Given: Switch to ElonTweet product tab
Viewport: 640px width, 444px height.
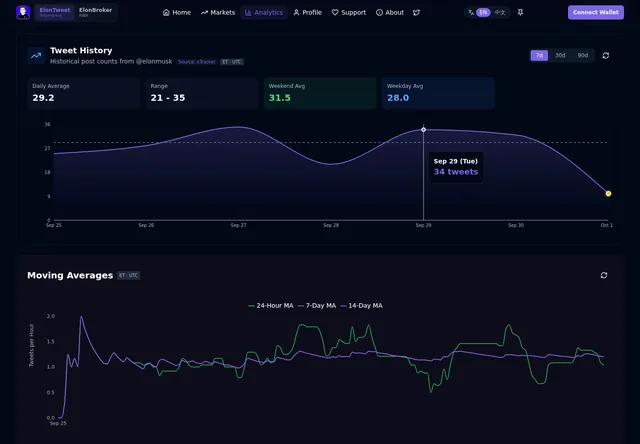Looking at the screenshot, I should coord(55,12).
